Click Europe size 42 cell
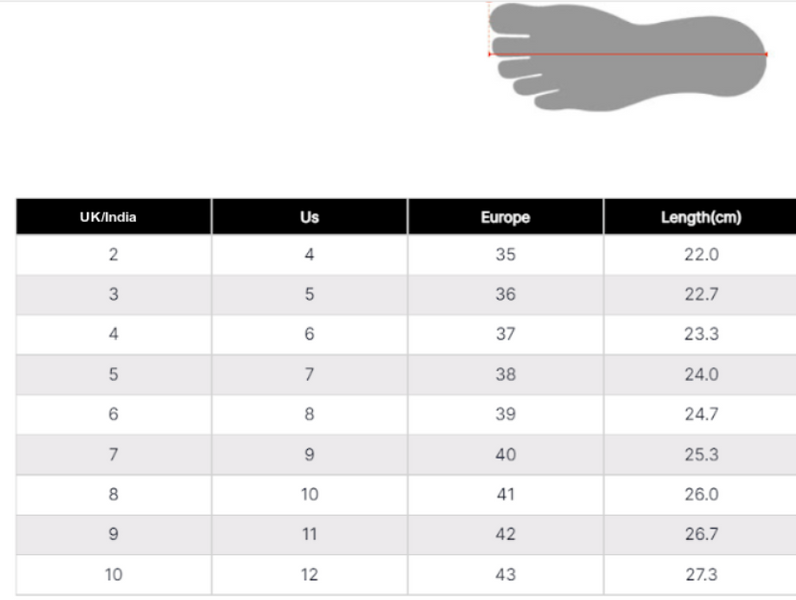This screenshot has width=796, height=600. point(505,535)
